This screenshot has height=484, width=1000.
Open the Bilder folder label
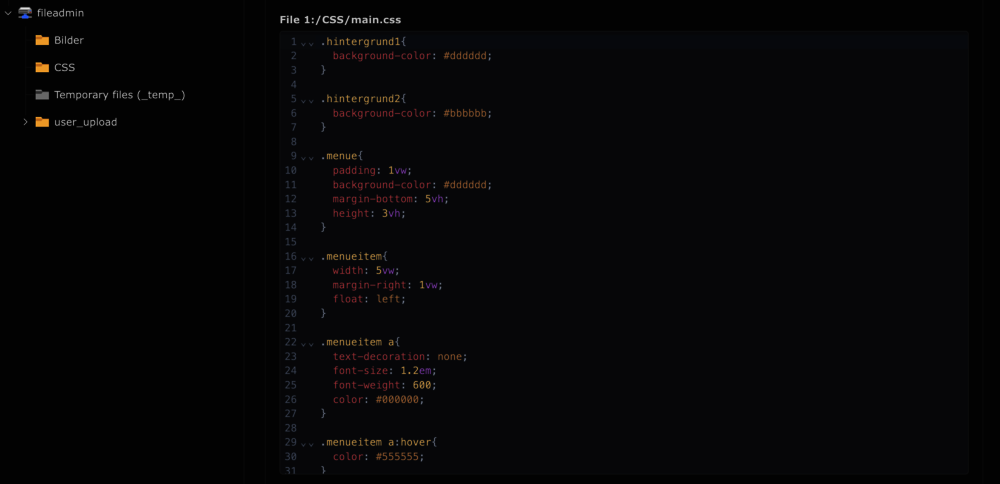coord(69,40)
